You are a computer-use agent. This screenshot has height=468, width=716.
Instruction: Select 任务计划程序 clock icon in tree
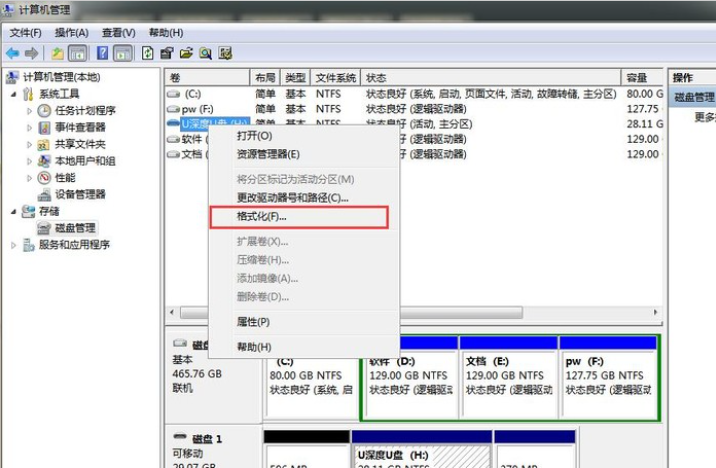coord(44,110)
